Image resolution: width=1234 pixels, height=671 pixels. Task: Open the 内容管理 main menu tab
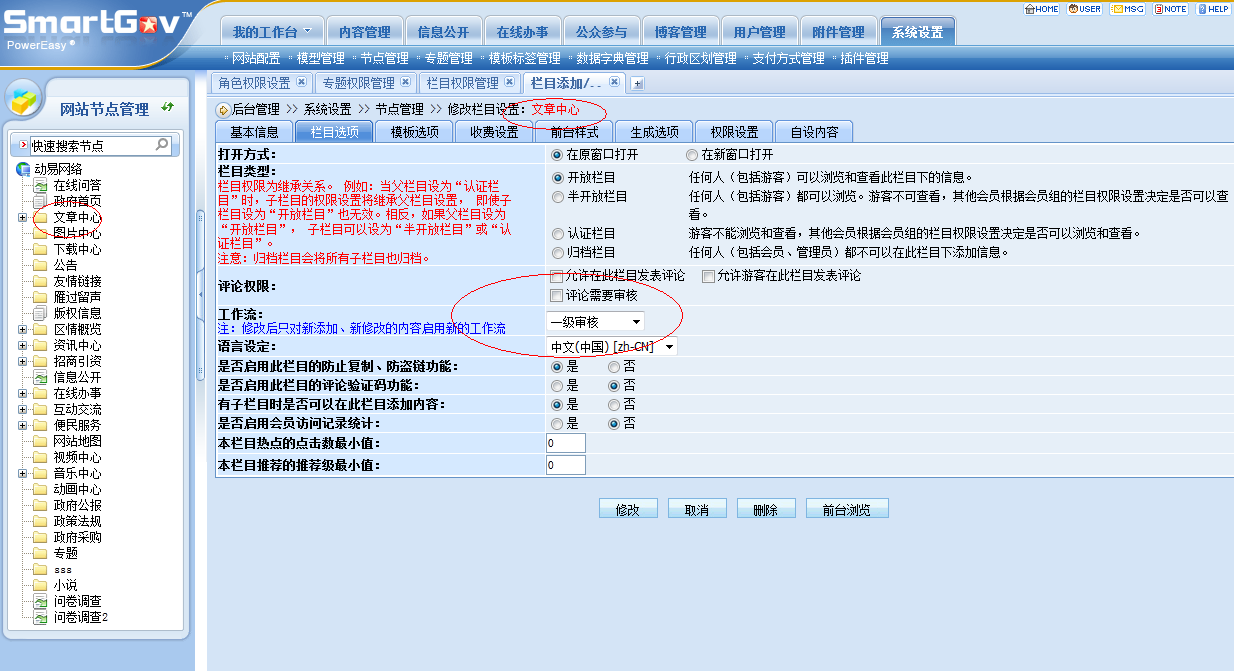tap(365, 32)
